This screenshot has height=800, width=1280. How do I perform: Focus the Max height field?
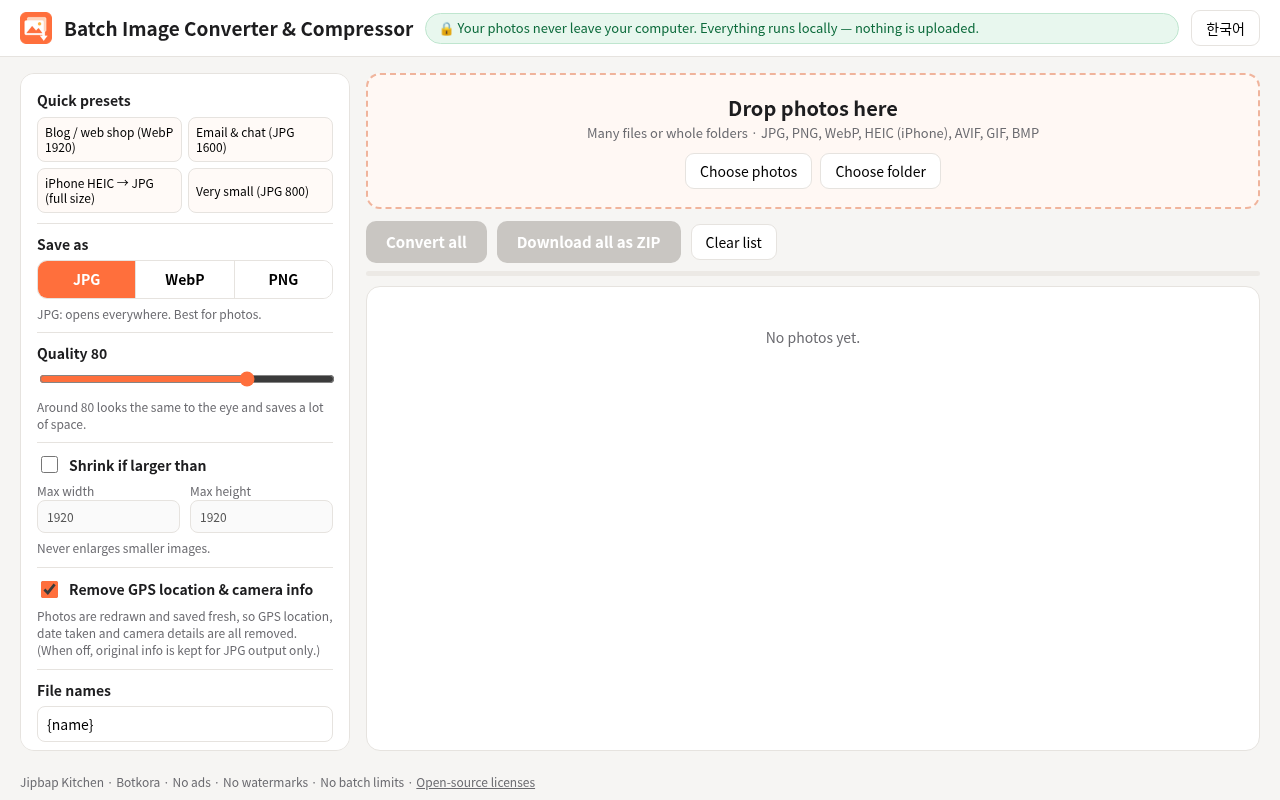click(261, 517)
